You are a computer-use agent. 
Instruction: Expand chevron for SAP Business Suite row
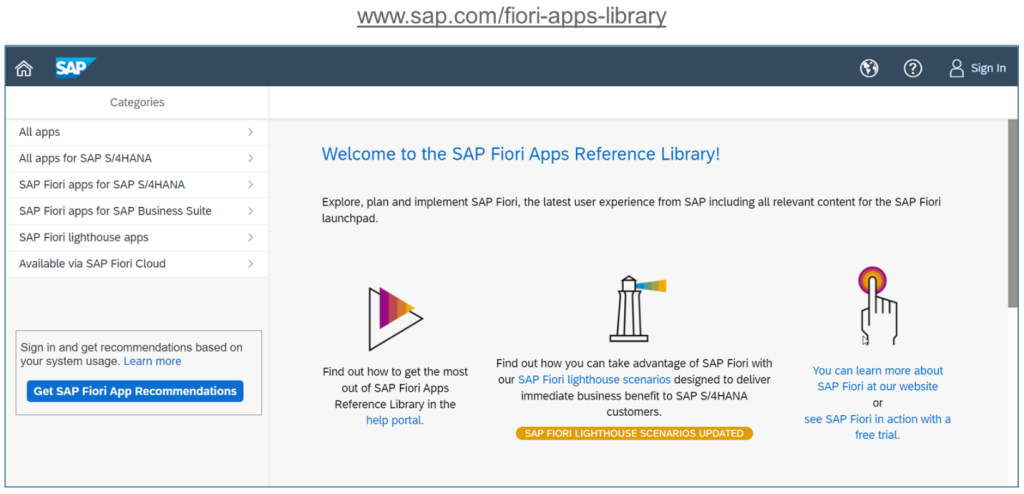[x=251, y=211]
